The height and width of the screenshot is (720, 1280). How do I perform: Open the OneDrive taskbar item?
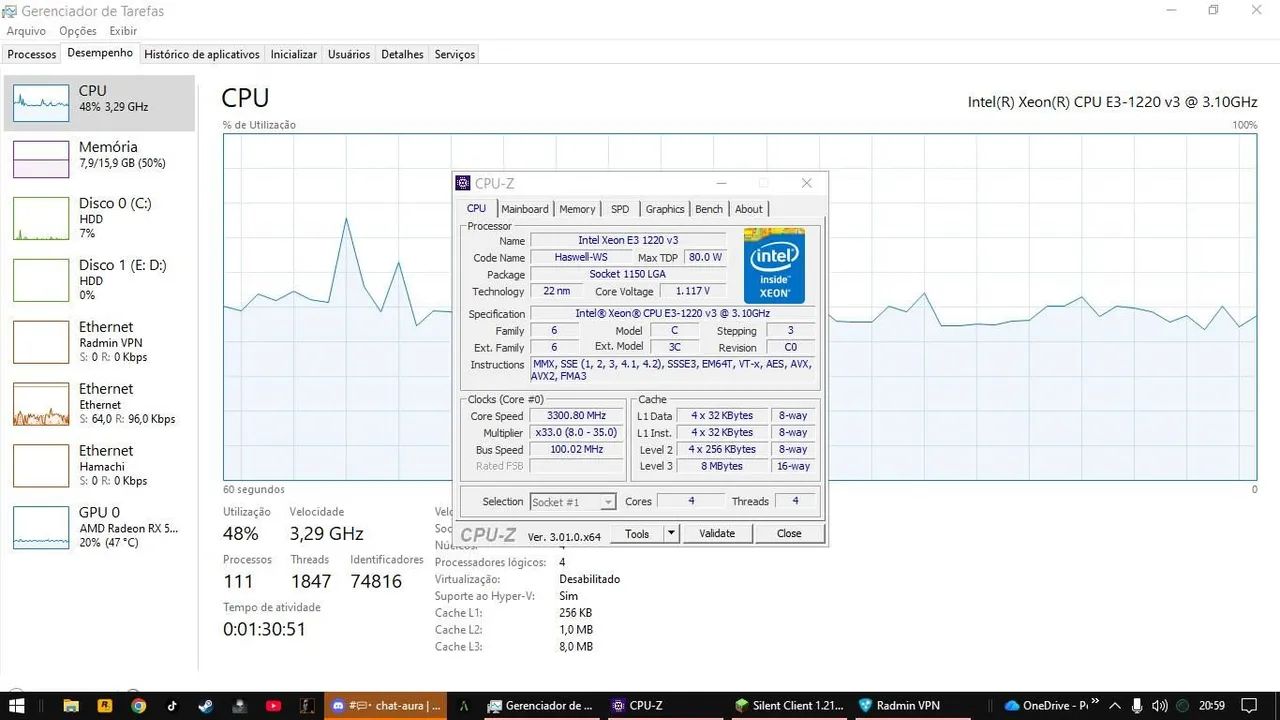(1046, 705)
